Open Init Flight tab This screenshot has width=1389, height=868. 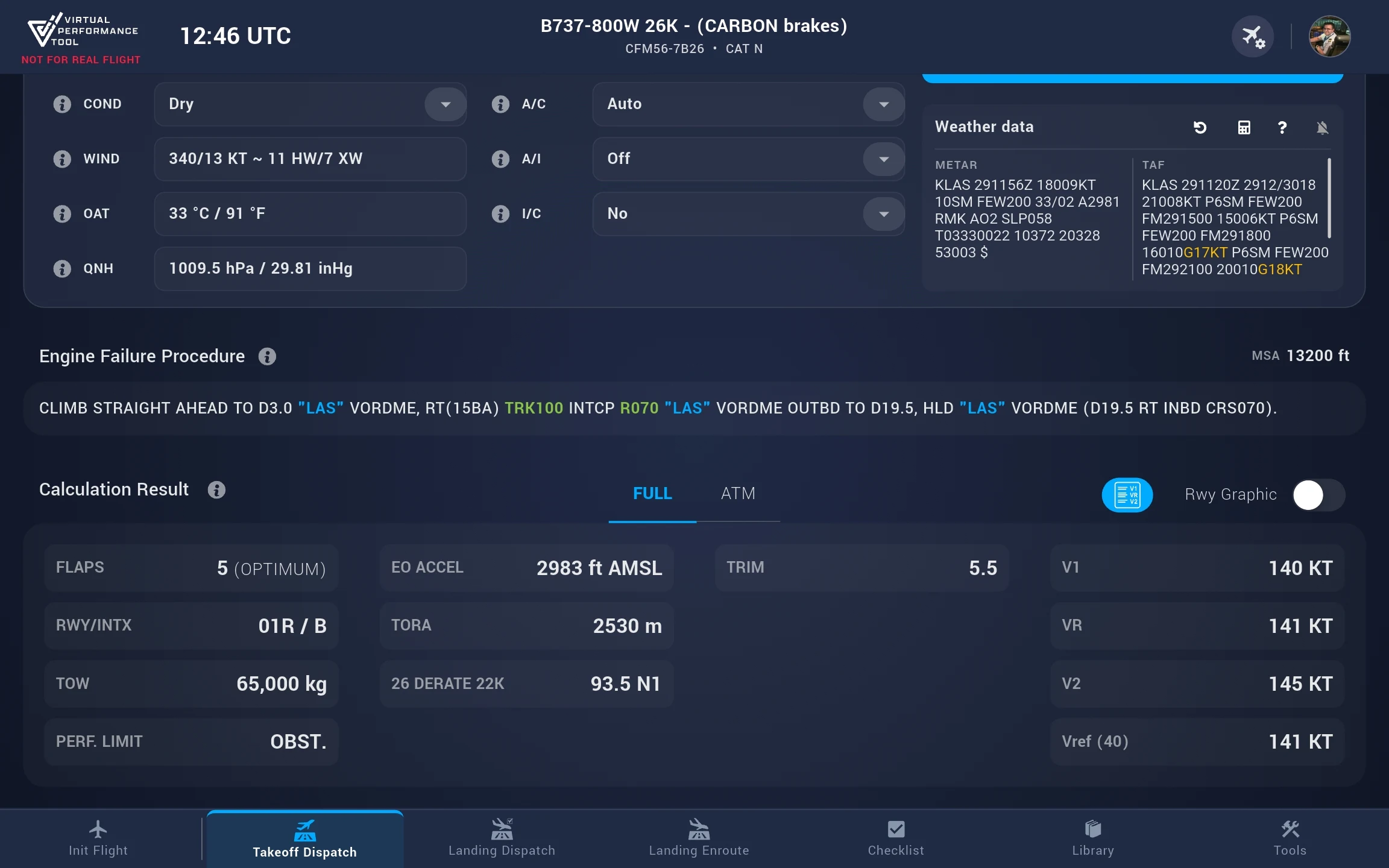98,838
